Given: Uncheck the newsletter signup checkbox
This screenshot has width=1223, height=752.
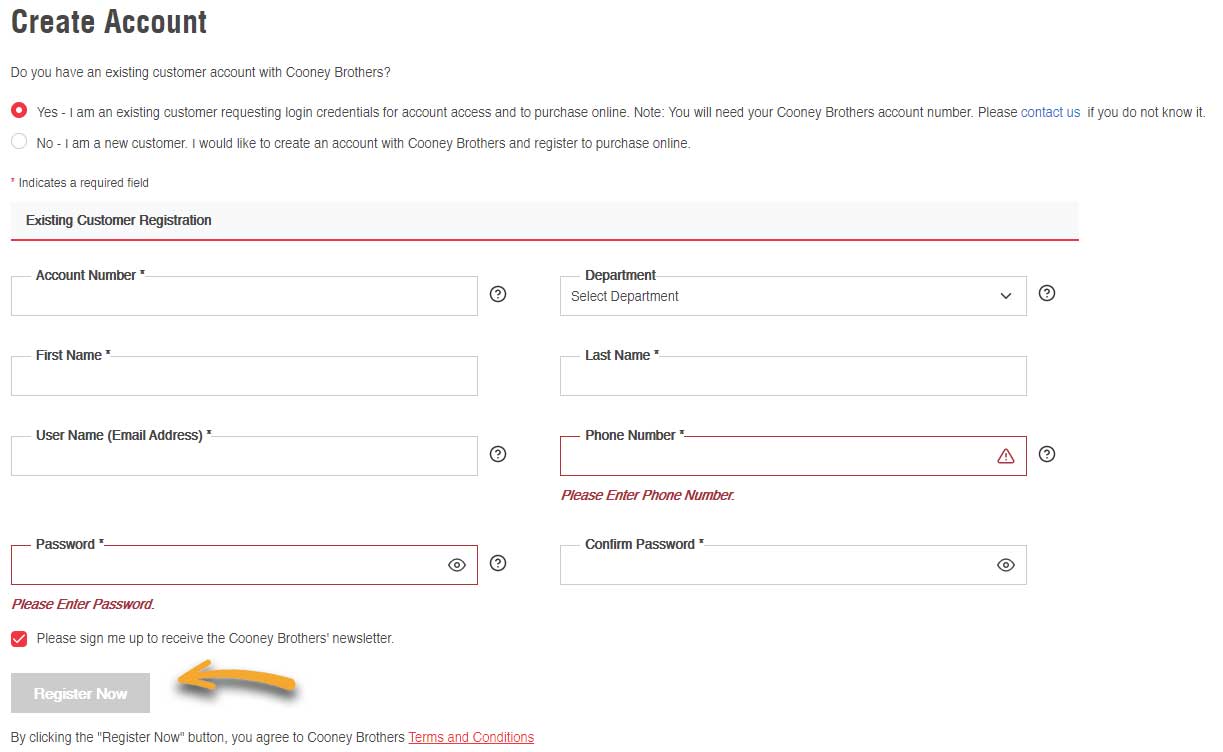Looking at the screenshot, I should (18, 638).
